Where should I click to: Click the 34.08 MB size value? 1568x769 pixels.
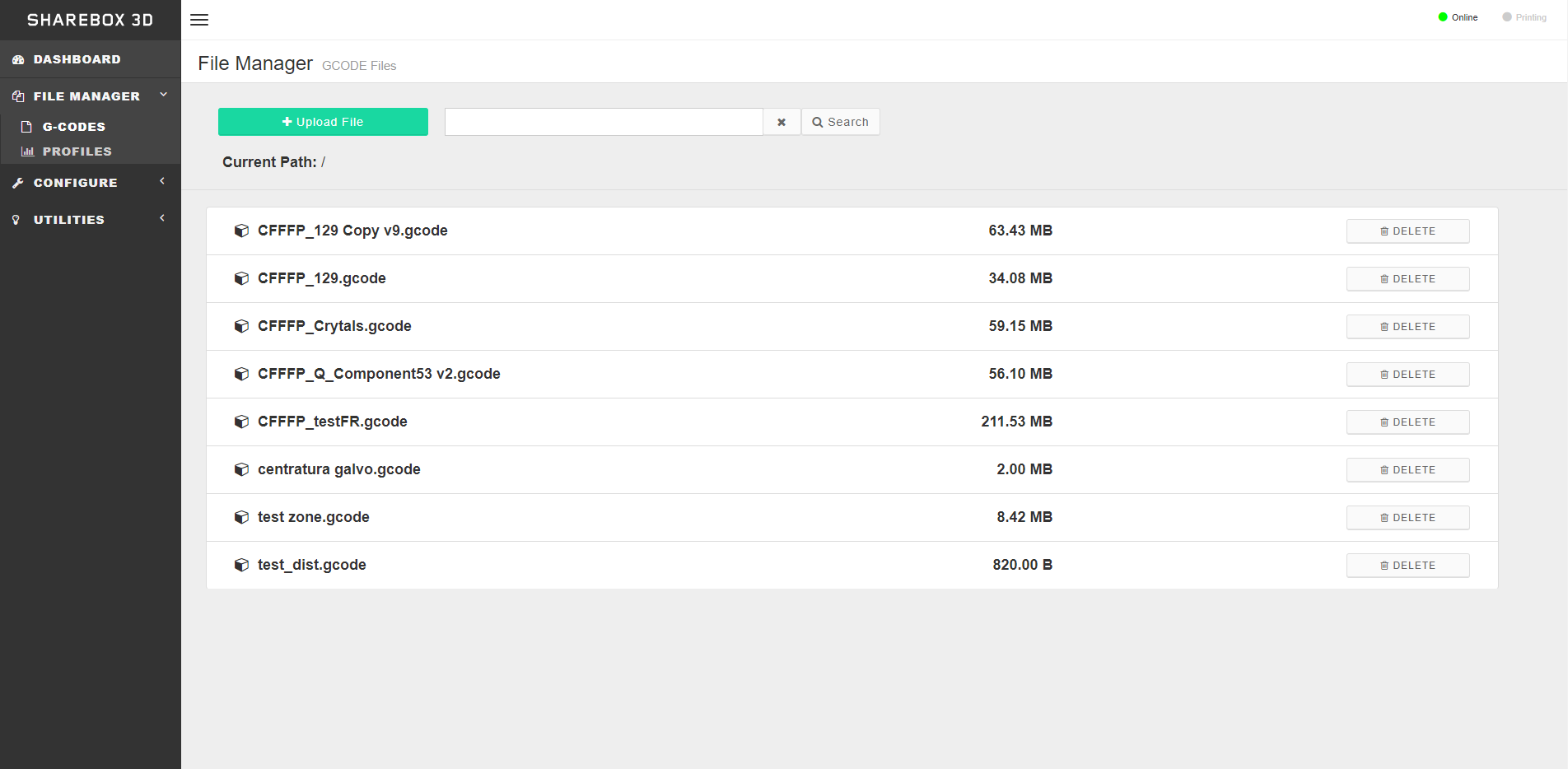tap(1020, 278)
